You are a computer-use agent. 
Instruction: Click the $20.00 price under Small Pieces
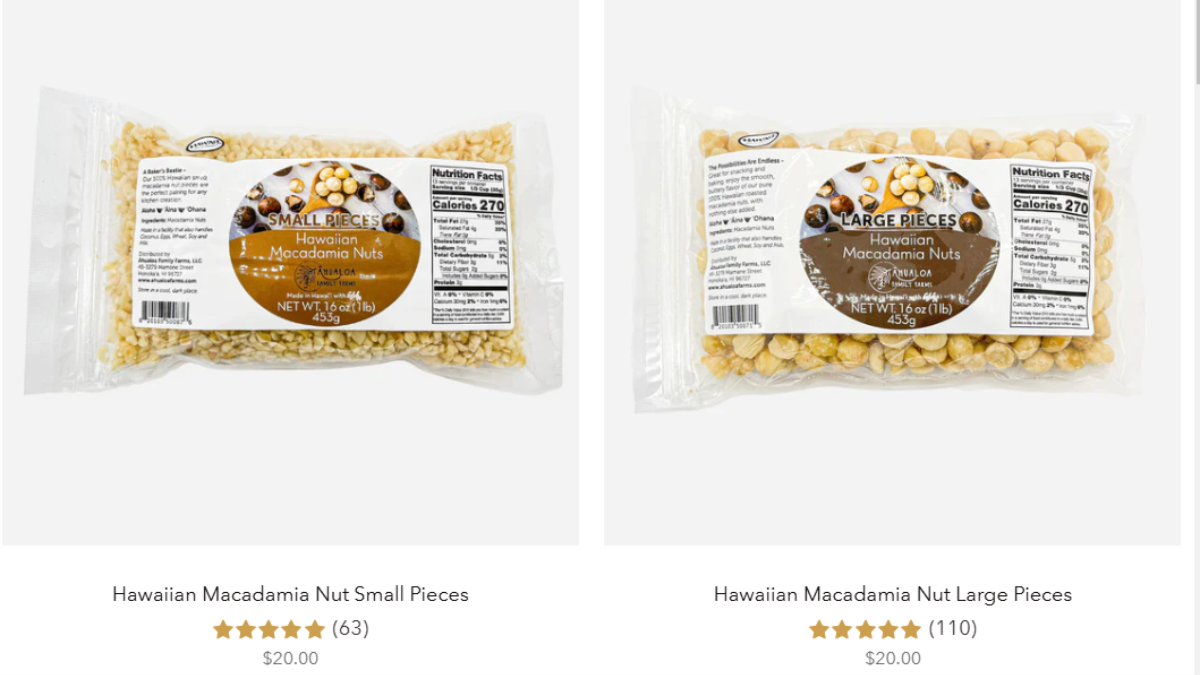[290, 658]
